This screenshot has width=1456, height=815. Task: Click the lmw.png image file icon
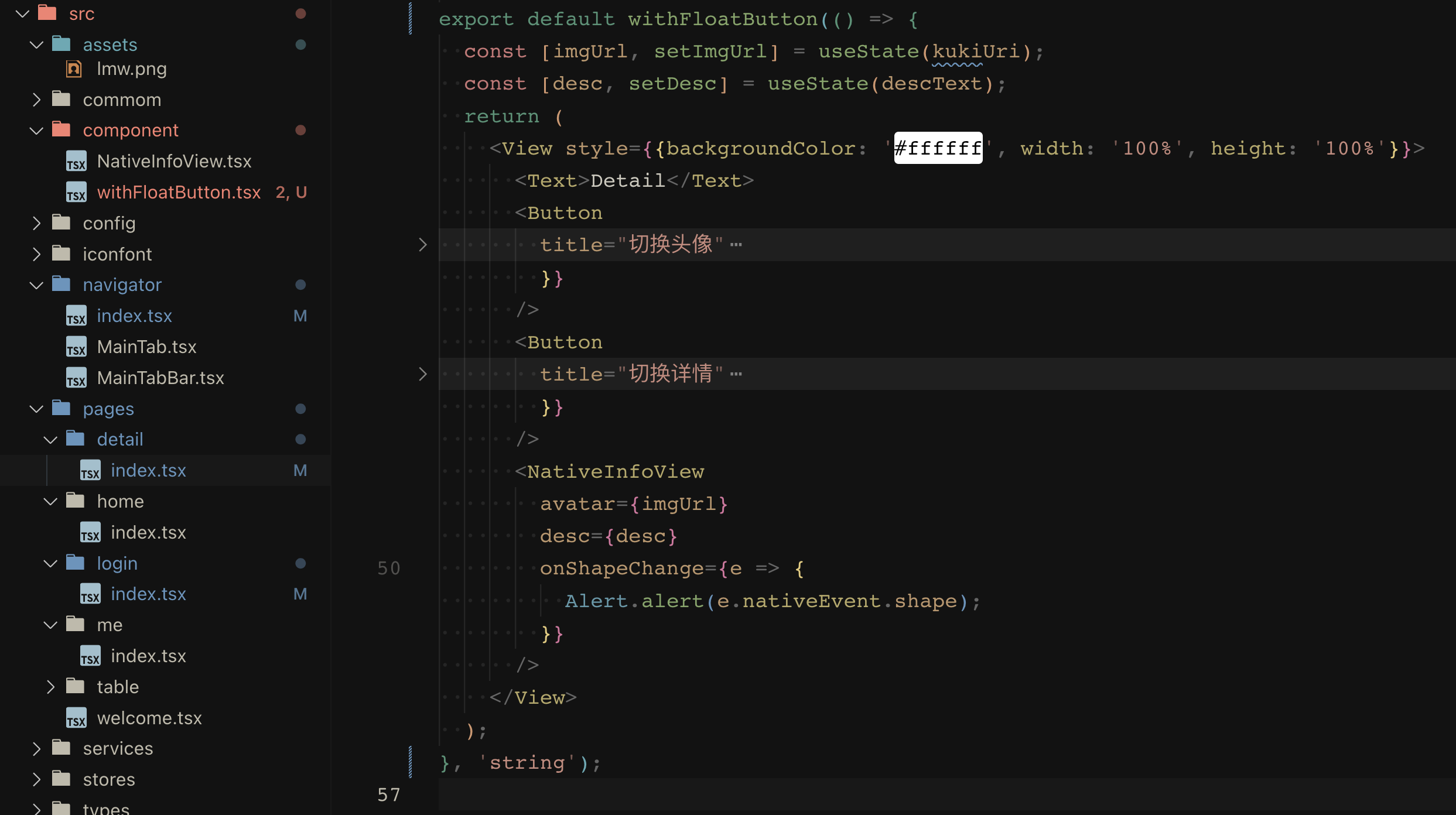(x=74, y=69)
